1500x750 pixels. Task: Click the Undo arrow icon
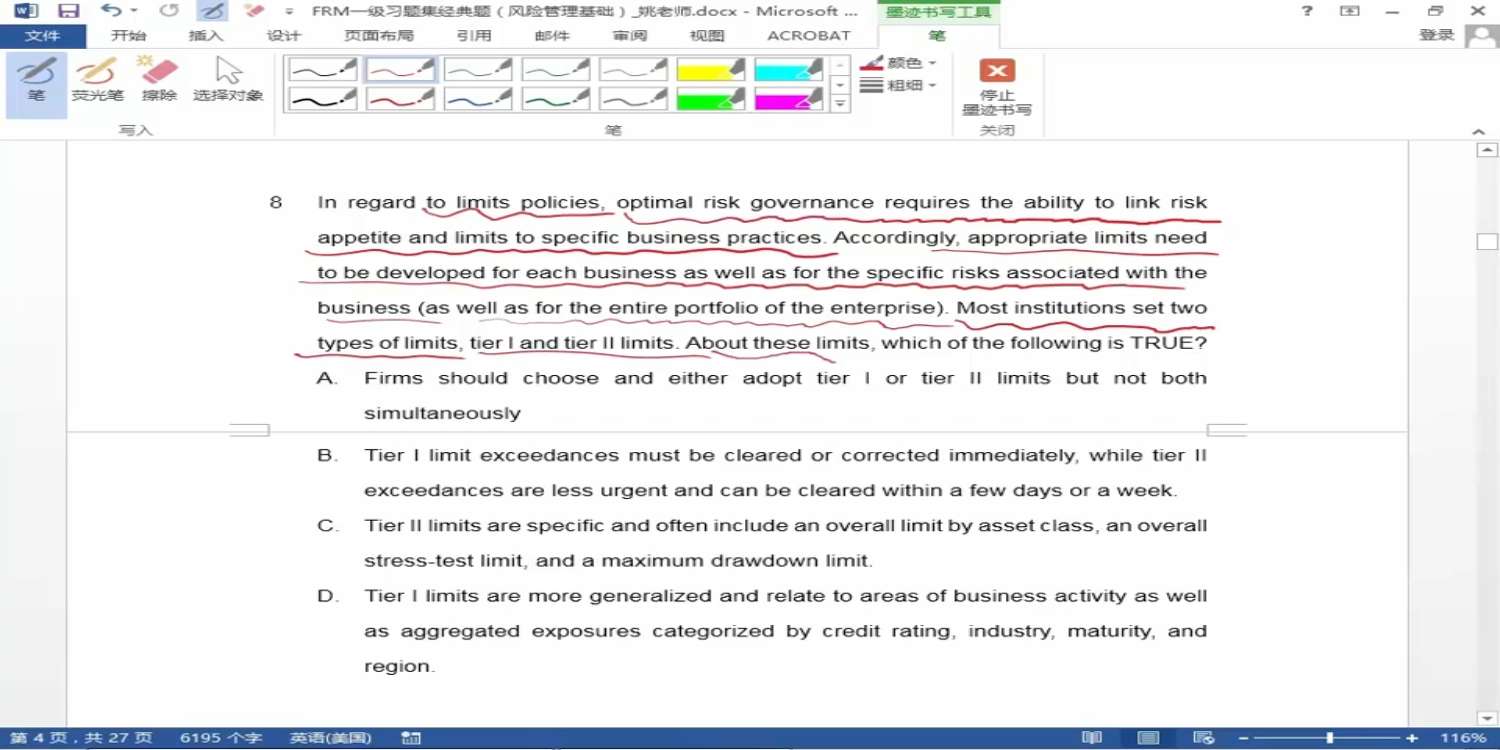click(x=110, y=12)
